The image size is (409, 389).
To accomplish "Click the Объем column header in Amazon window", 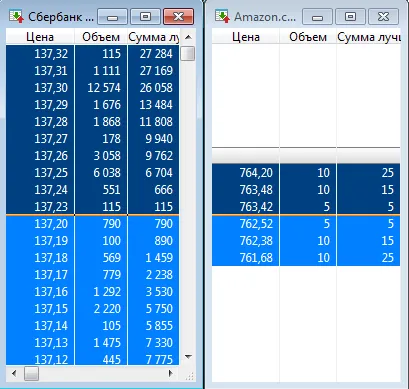I will coord(308,37).
